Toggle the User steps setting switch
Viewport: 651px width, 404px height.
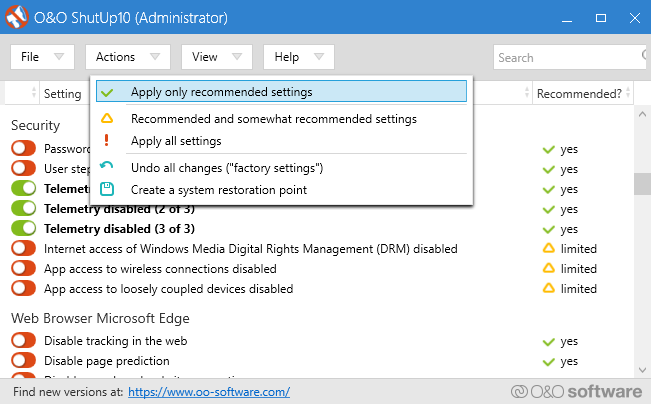coord(24,168)
